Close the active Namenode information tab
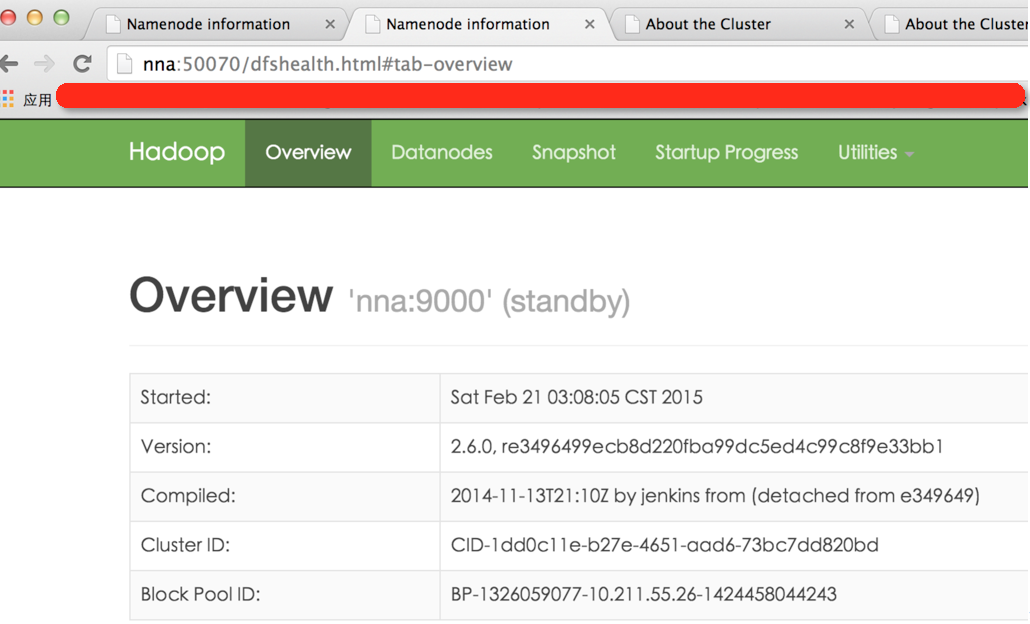The width and height of the screenshot is (1030, 624). click(589, 24)
